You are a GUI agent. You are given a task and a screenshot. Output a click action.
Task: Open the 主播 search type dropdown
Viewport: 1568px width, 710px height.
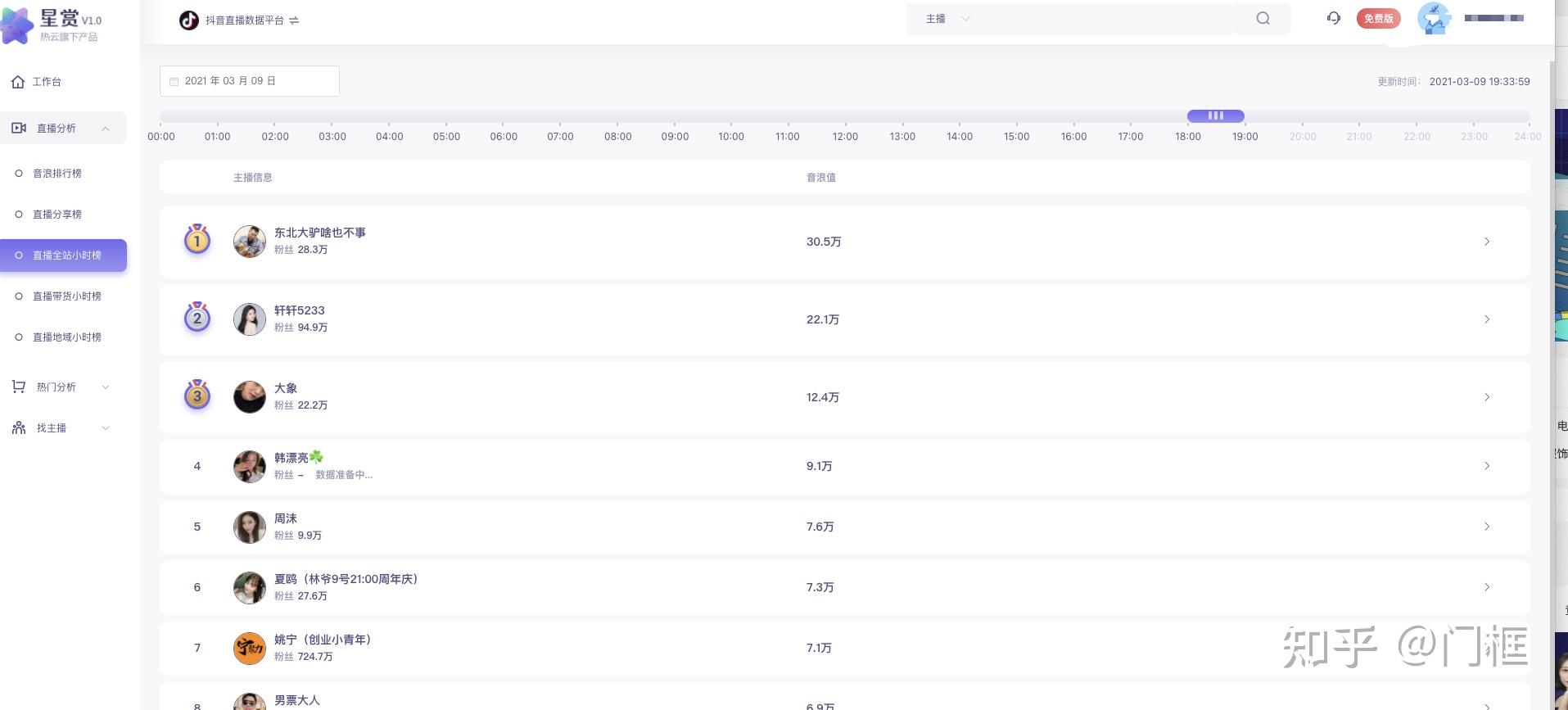tap(947, 19)
